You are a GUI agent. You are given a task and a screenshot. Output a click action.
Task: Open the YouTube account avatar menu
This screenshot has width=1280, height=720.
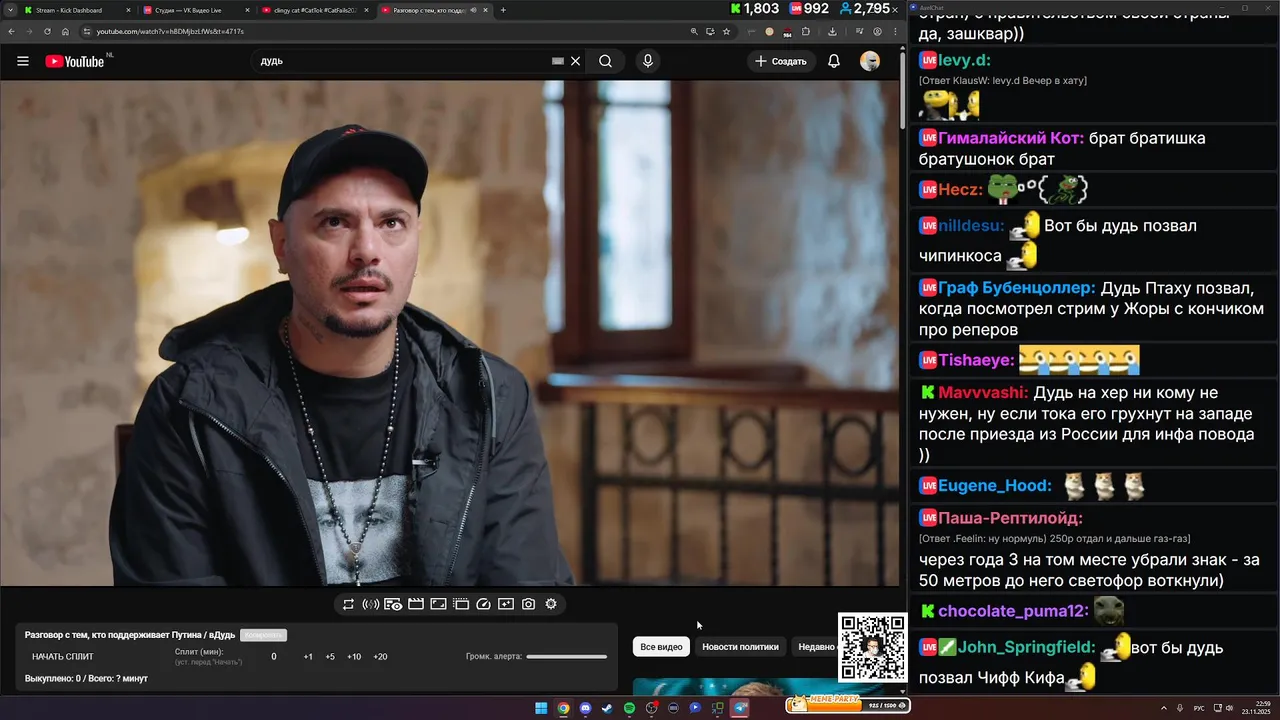(870, 61)
